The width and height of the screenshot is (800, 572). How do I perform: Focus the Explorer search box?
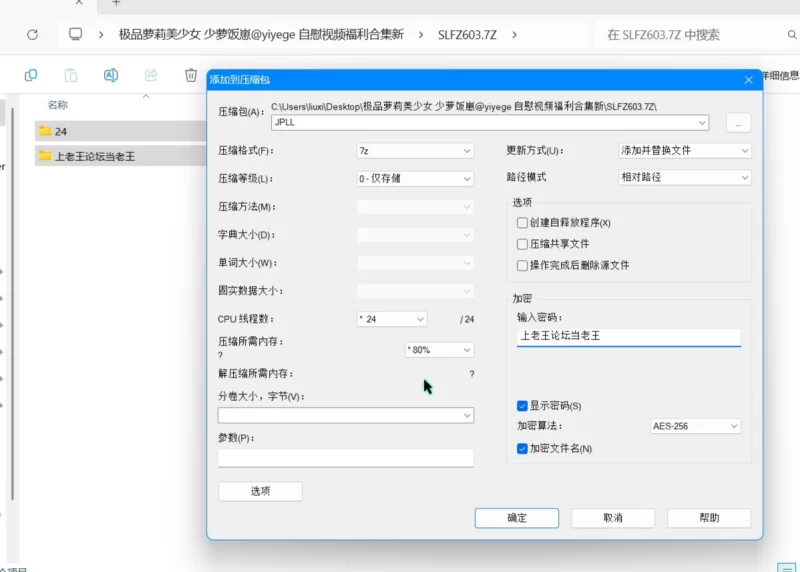(691, 35)
